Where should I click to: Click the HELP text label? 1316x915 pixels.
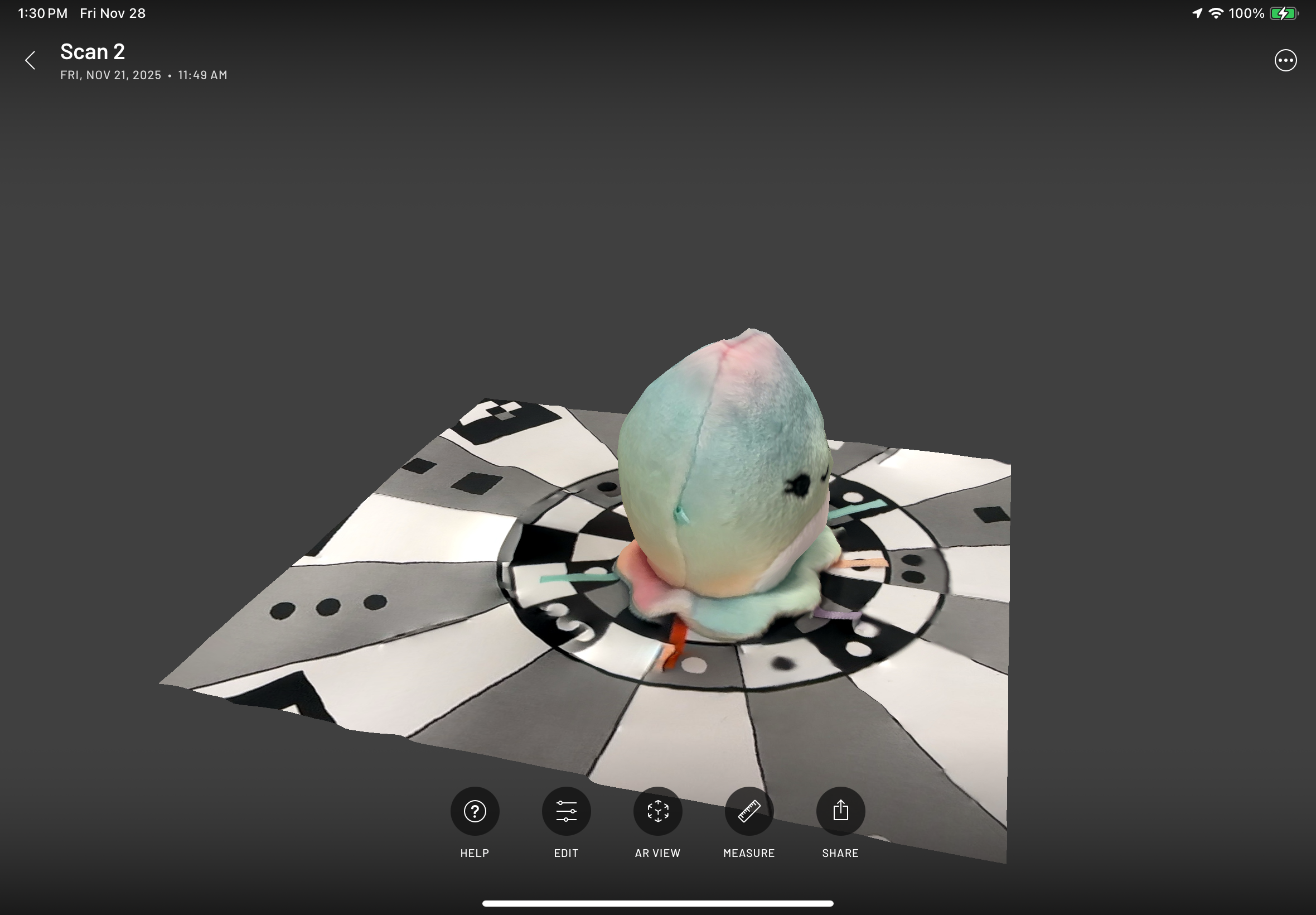(475, 853)
